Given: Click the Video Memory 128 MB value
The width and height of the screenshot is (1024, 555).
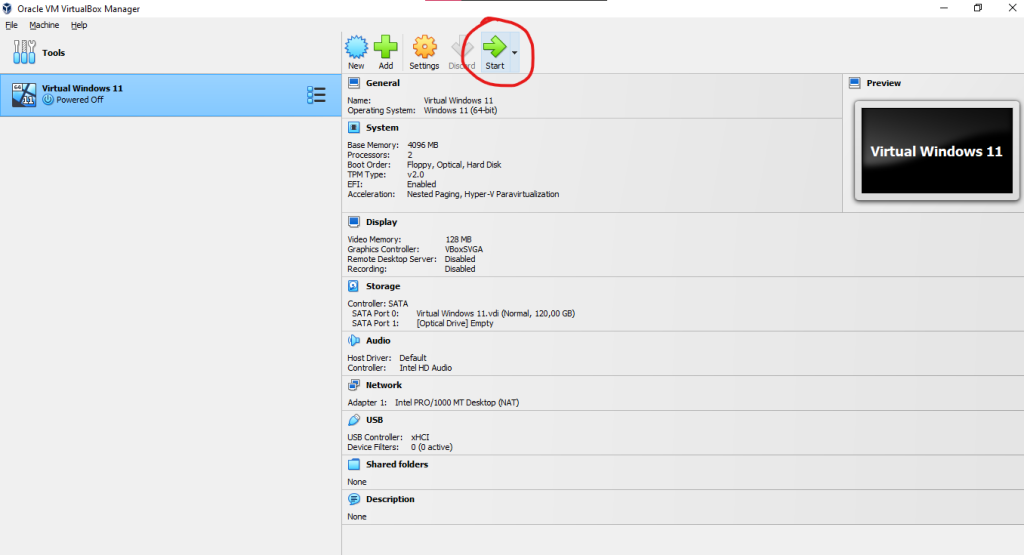Looking at the screenshot, I should [x=458, y=240].
